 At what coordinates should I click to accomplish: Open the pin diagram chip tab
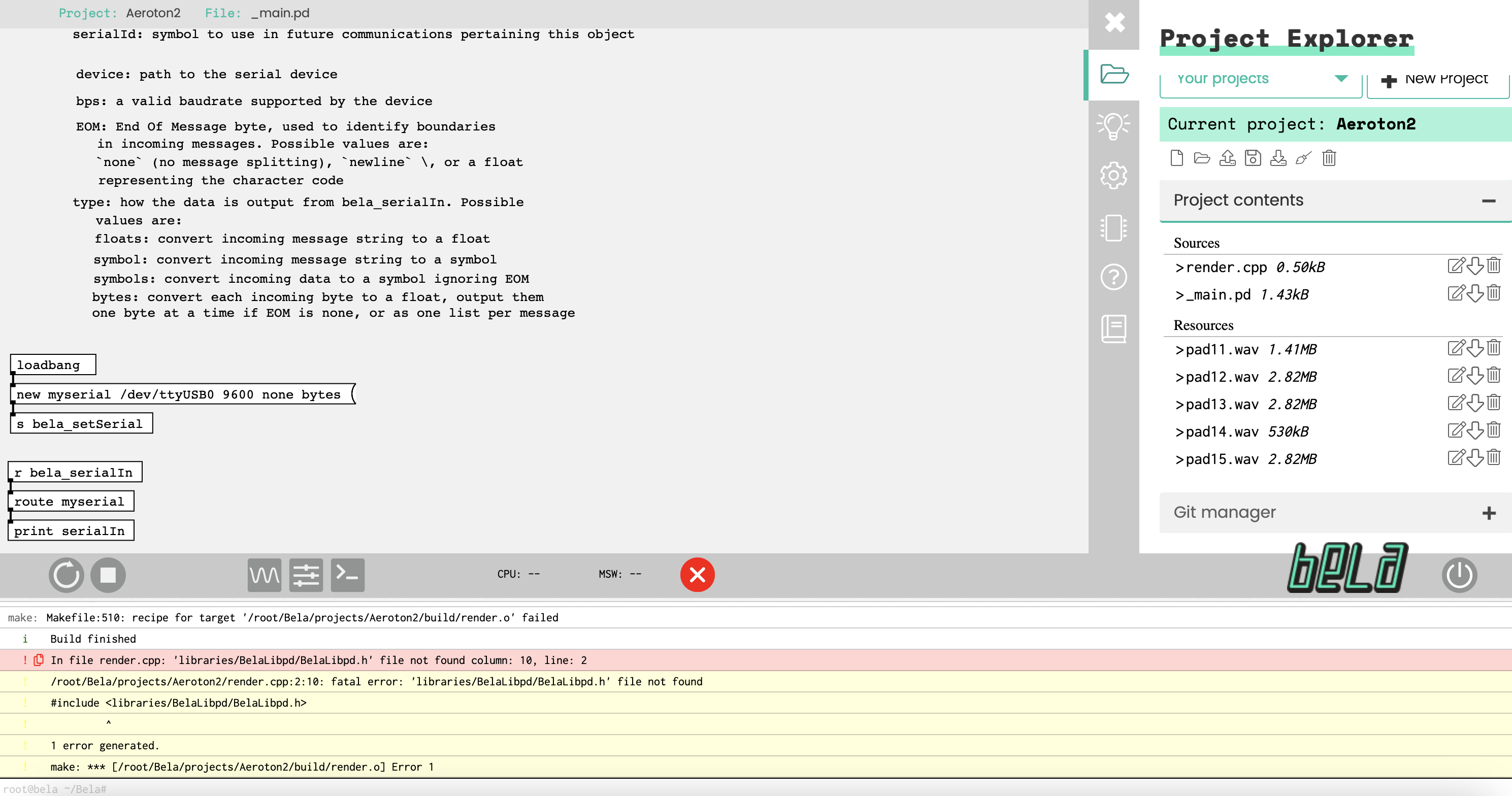(1113, 228)
